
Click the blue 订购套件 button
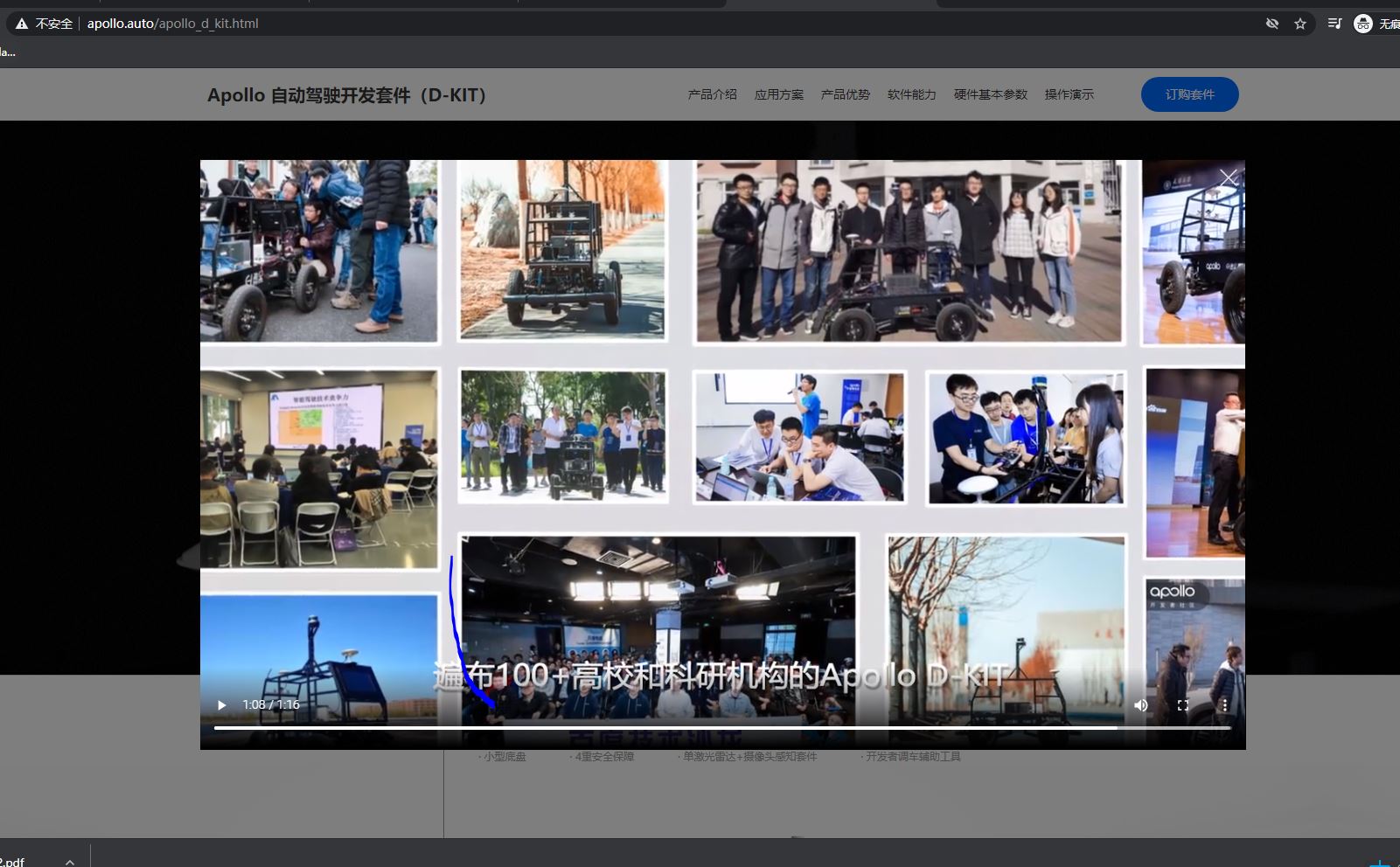pyautogui.click(x=1190, y=94)
